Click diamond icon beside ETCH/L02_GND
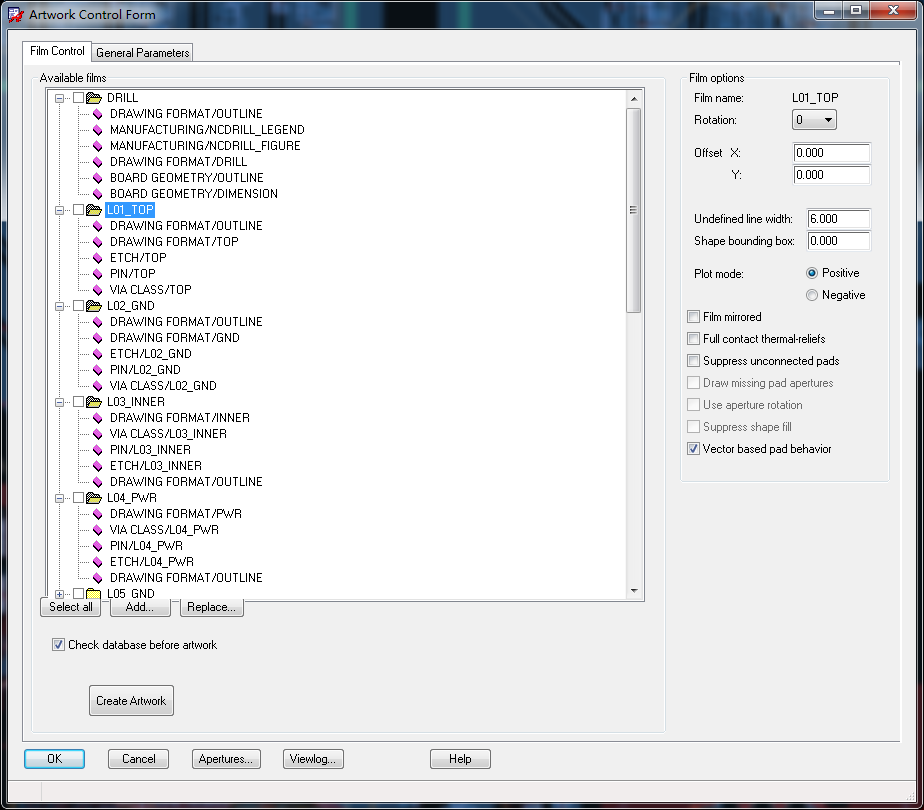The image size is (924, 810). [98, 353]
